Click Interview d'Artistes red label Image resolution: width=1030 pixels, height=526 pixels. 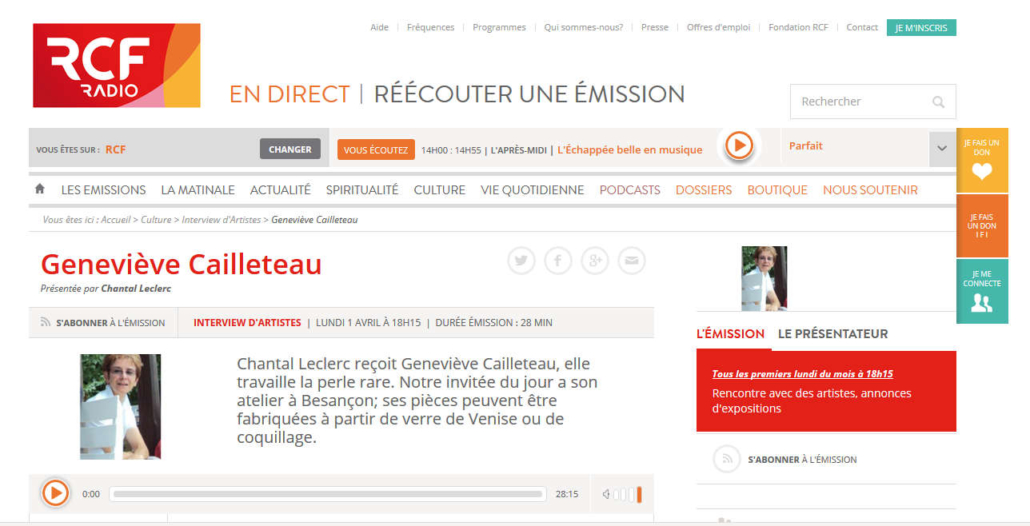pyautogui.click(x=247, y=323)
